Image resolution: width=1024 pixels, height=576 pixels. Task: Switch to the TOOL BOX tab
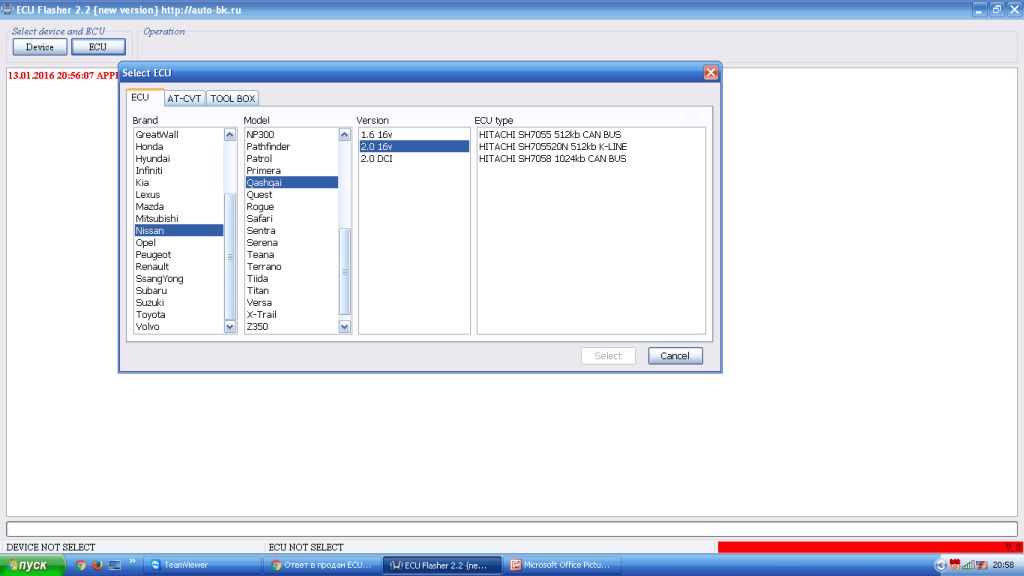[x=232, y=99]
